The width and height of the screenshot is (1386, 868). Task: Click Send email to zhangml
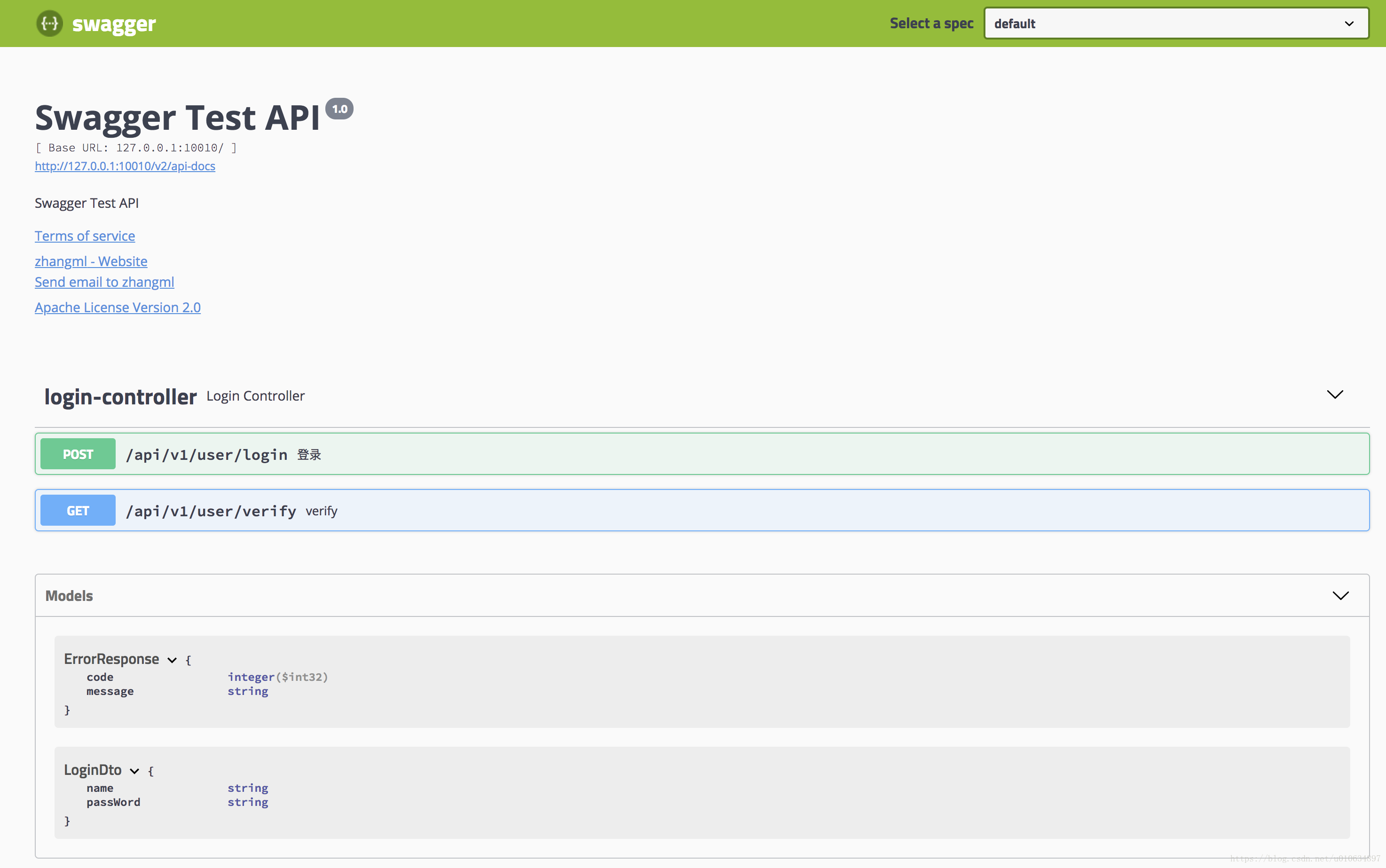point(104,282)
